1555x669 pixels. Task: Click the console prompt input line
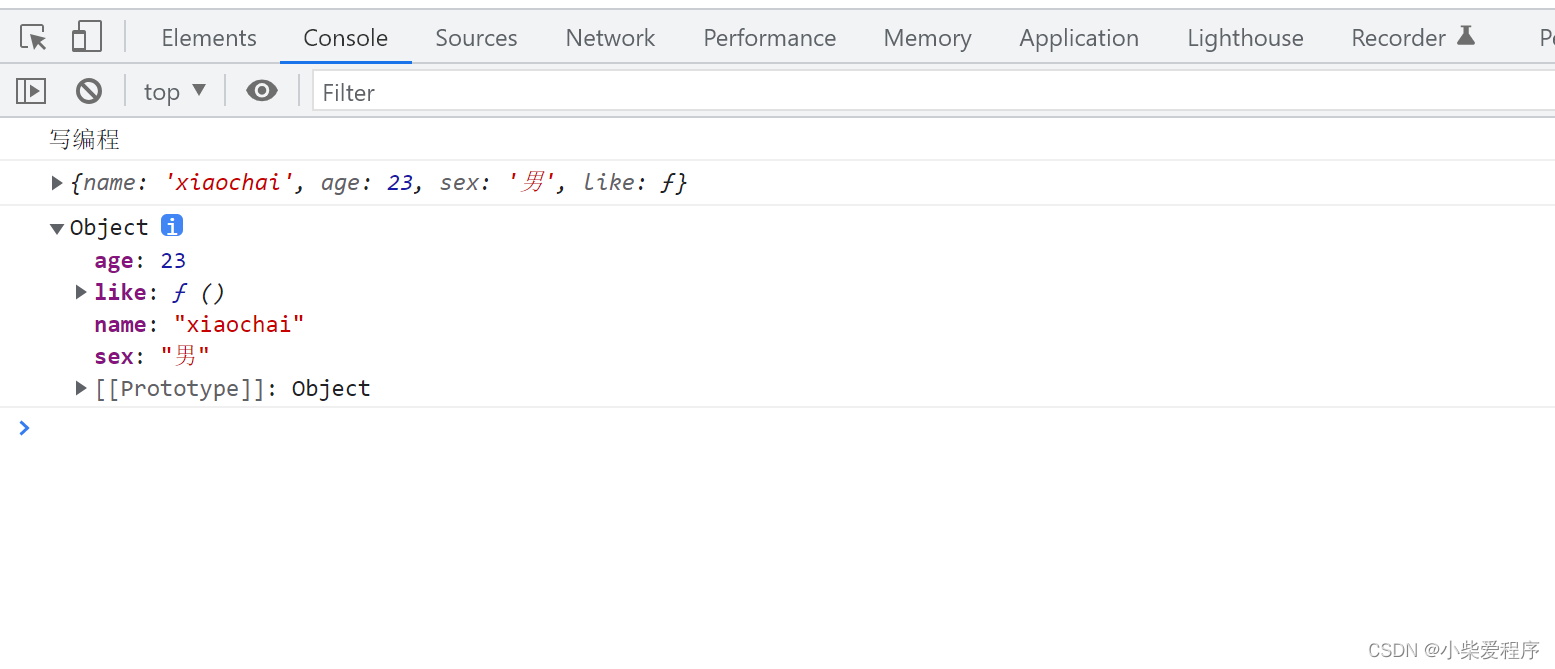[790, 428]
